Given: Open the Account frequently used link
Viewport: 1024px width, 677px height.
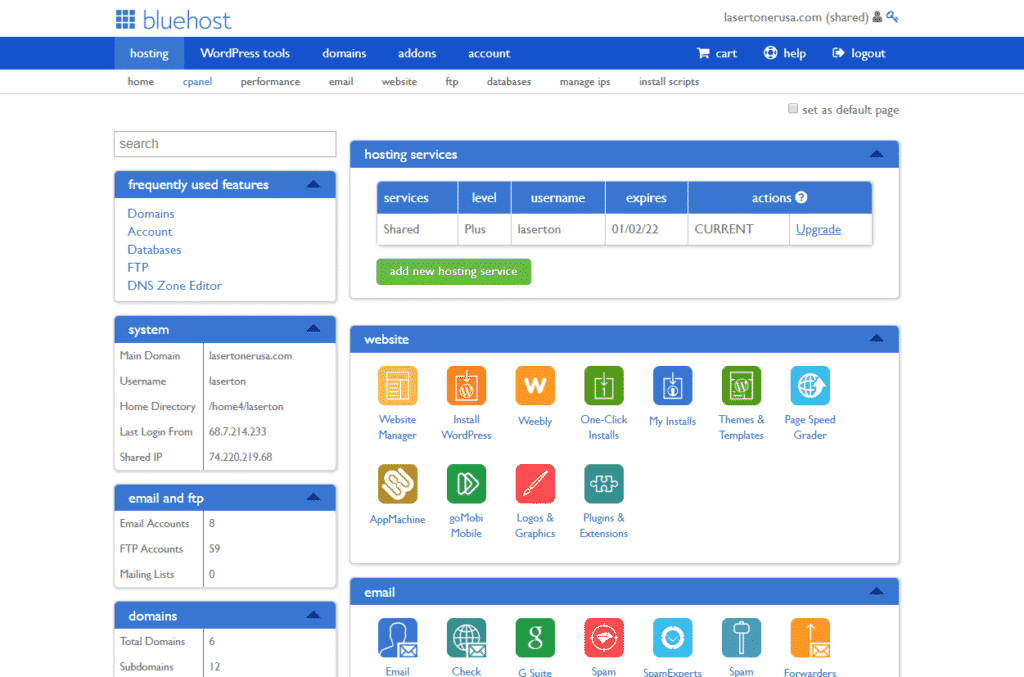Looking at the screenshot, I should (150, 232).
